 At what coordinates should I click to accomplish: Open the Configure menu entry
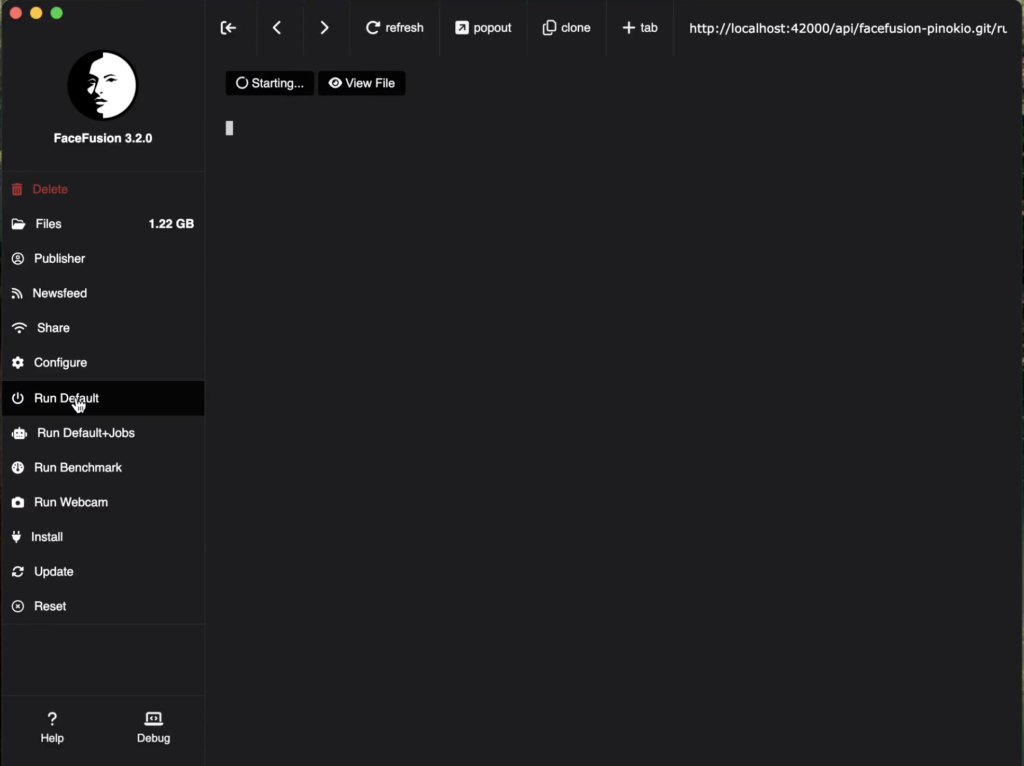[x=103, y=362]
